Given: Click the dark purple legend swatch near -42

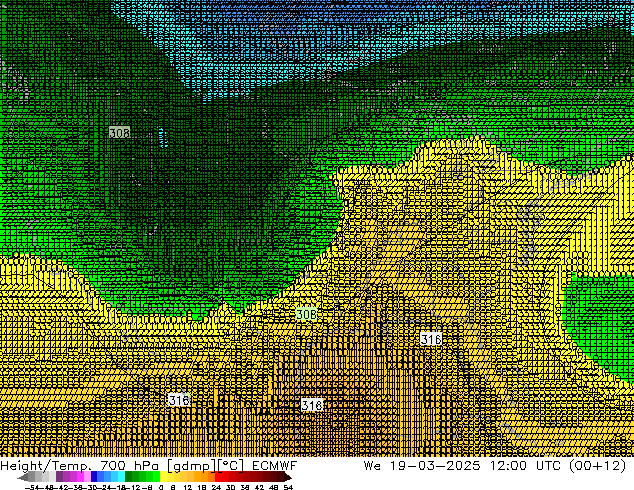Looking at the screenshot, I should click(59, 477).
